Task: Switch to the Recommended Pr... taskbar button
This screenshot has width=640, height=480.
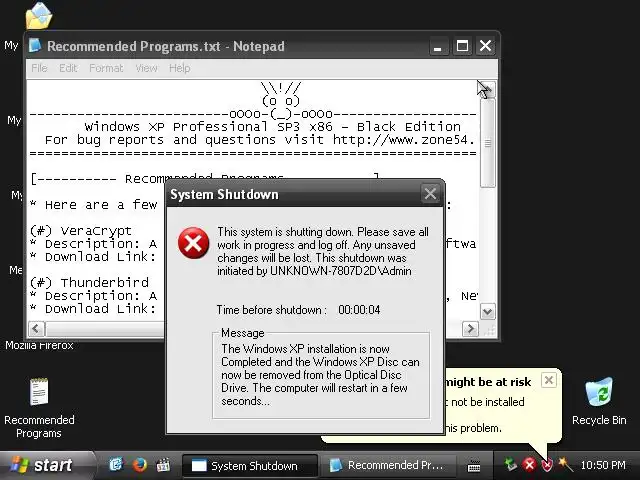Action: pyautogui.click(x=389, y=466)
